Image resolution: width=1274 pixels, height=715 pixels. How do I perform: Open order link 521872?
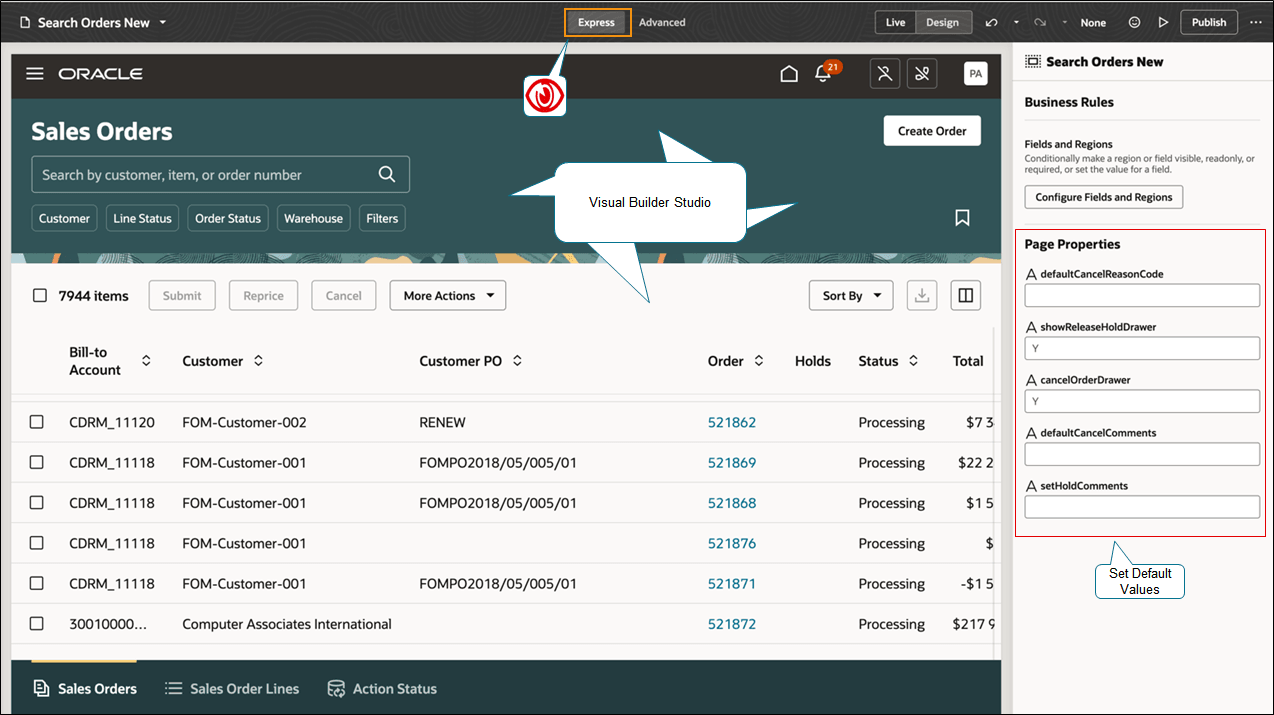[x=732, y=624]
